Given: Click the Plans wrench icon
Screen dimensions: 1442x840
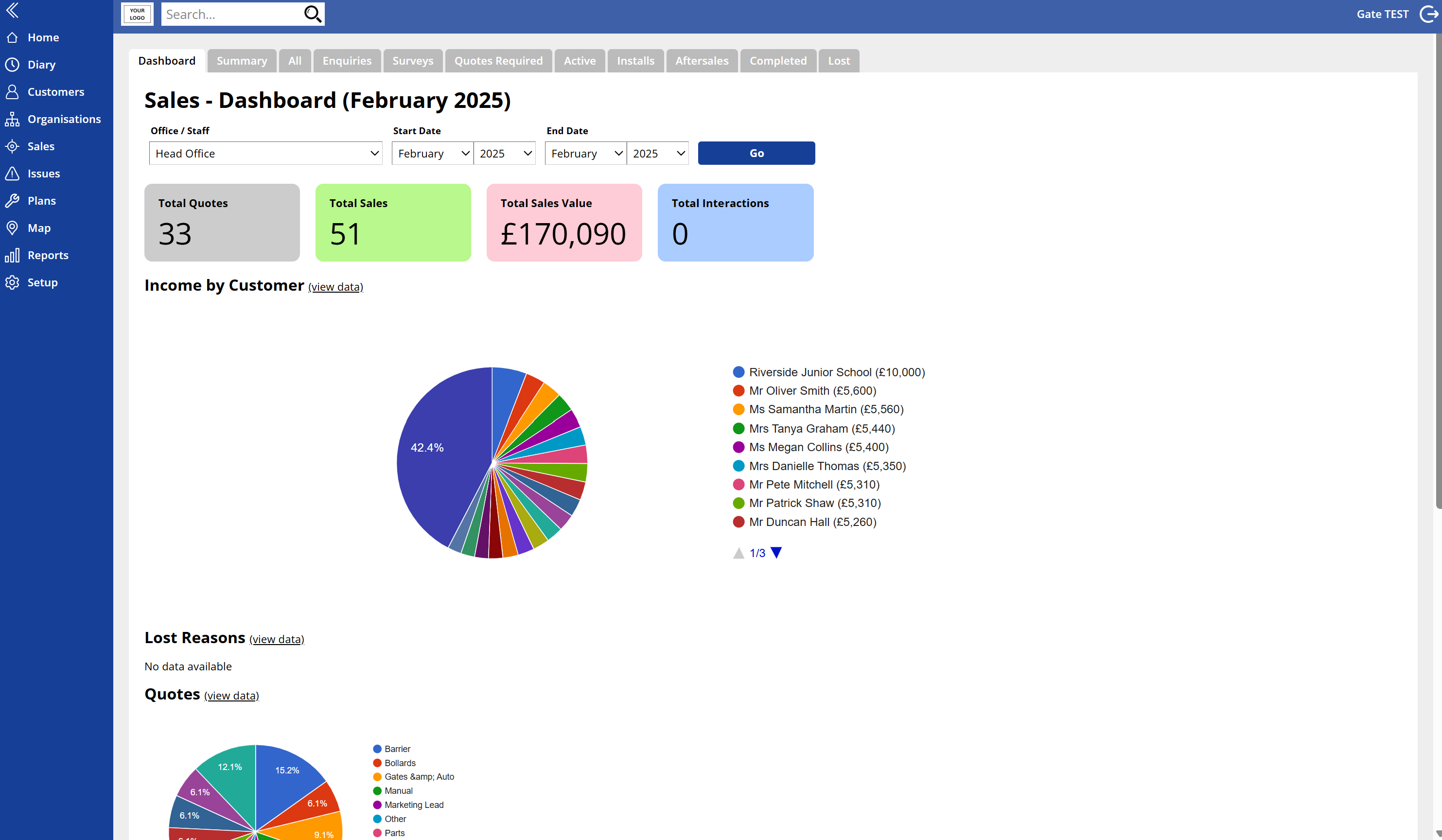Looking at the screenshot, I should (12, 200).
